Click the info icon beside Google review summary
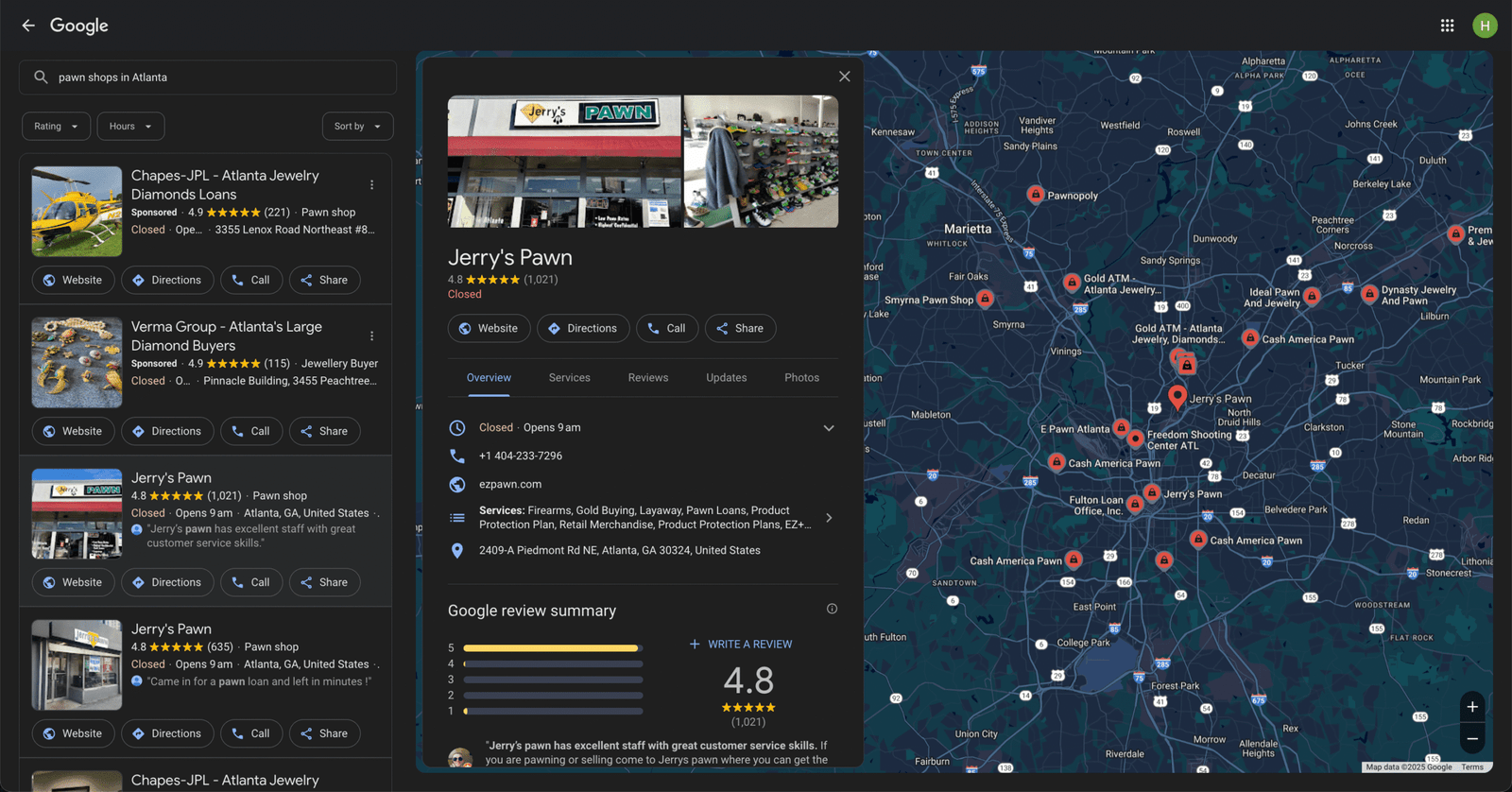 pyautogui.click(x=832, y=609)
